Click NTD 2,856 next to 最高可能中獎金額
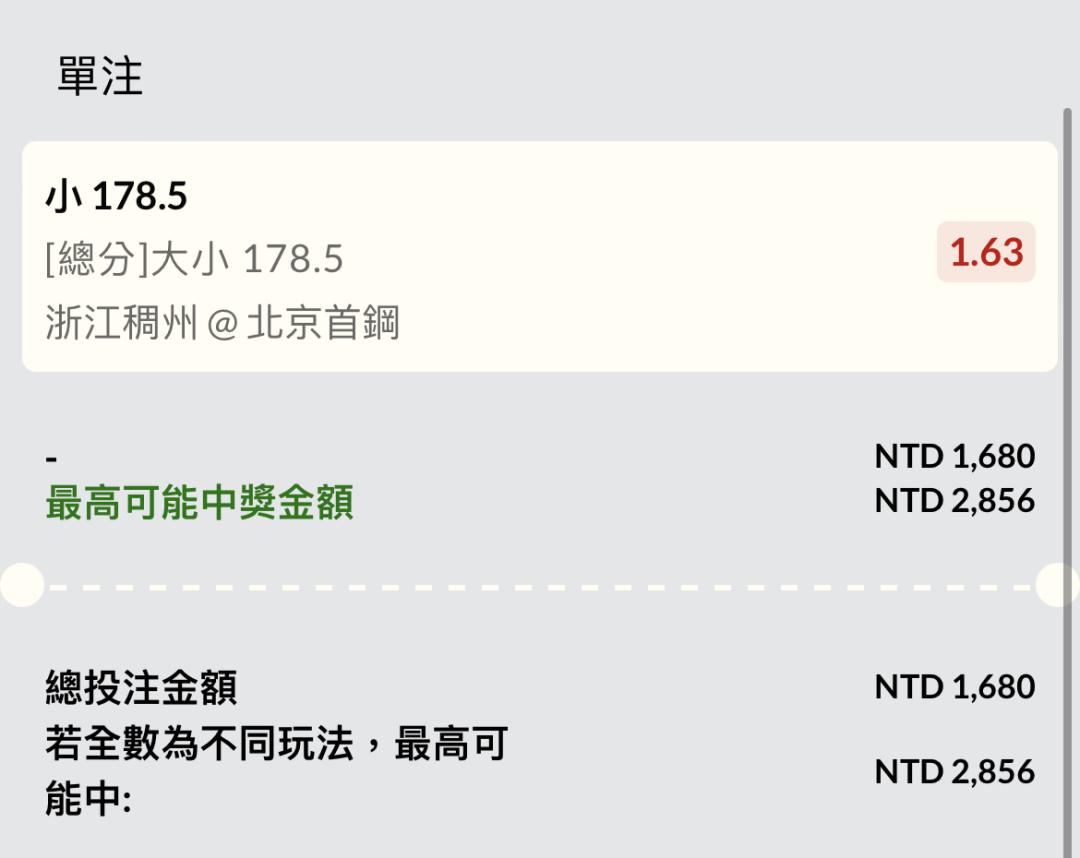 click(954, 500)
